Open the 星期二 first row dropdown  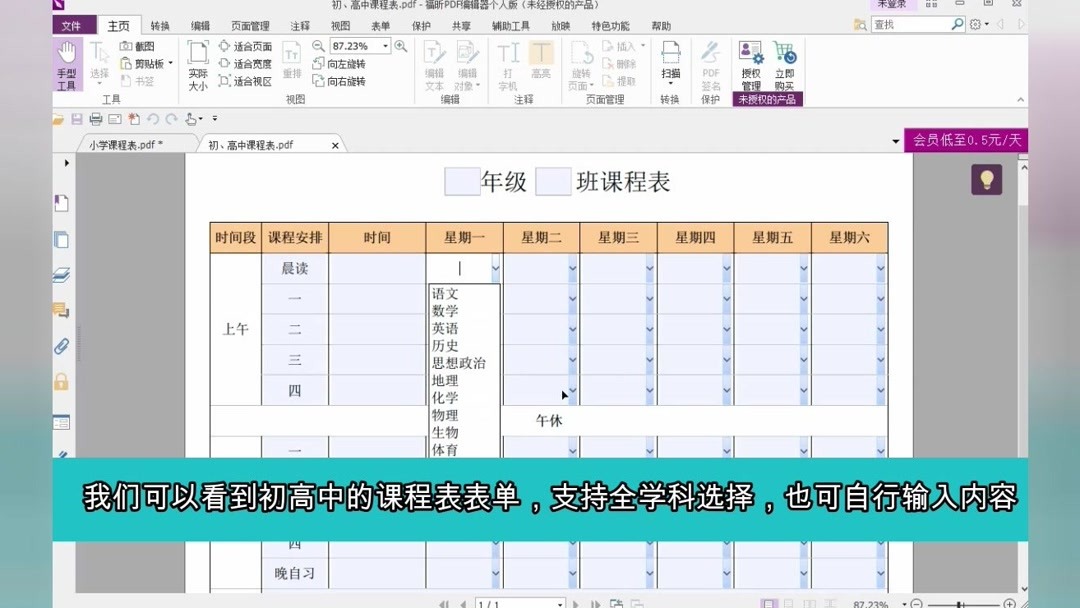572,268
